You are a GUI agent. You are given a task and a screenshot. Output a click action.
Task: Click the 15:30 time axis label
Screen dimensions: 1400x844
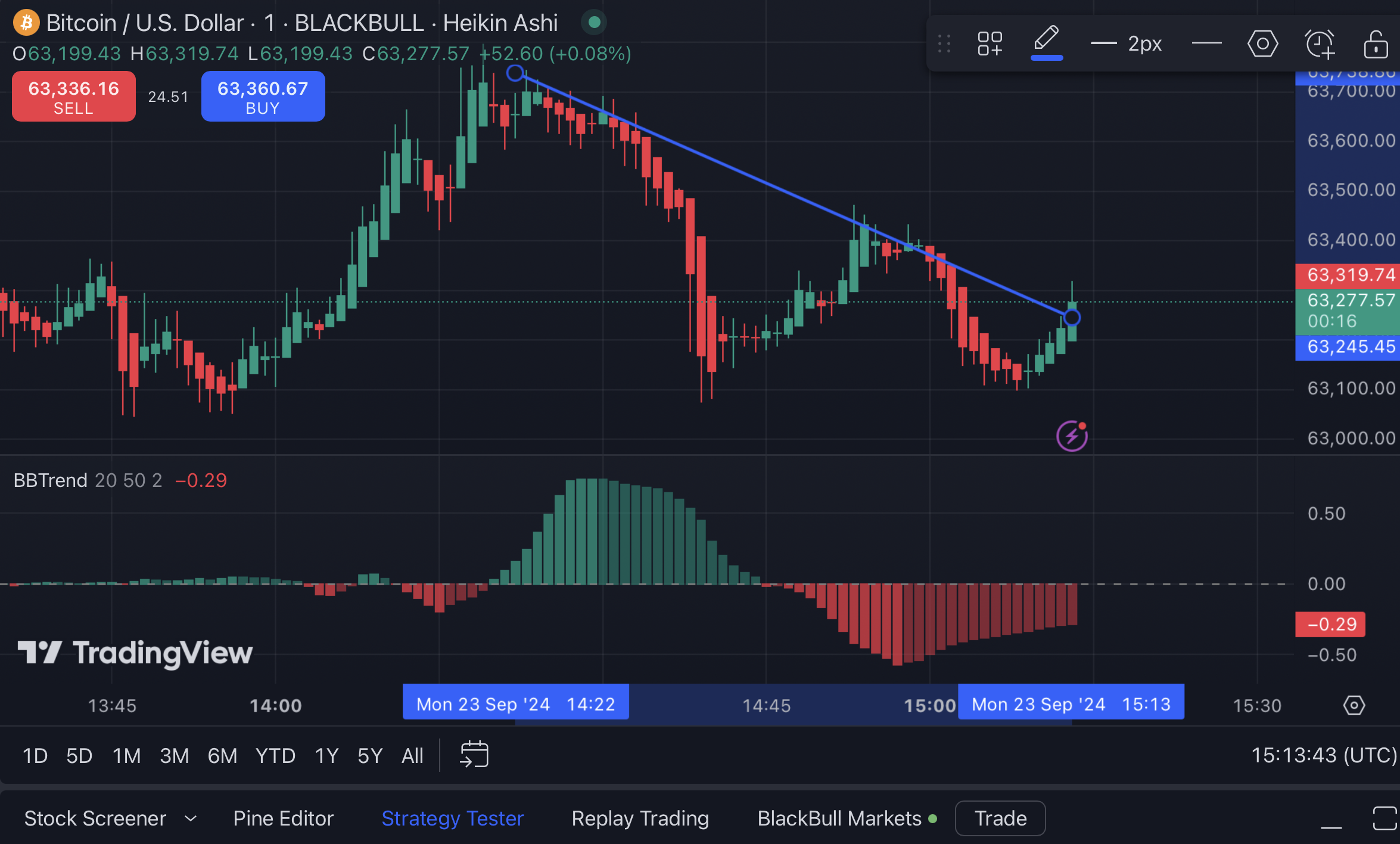(1256, 706)
